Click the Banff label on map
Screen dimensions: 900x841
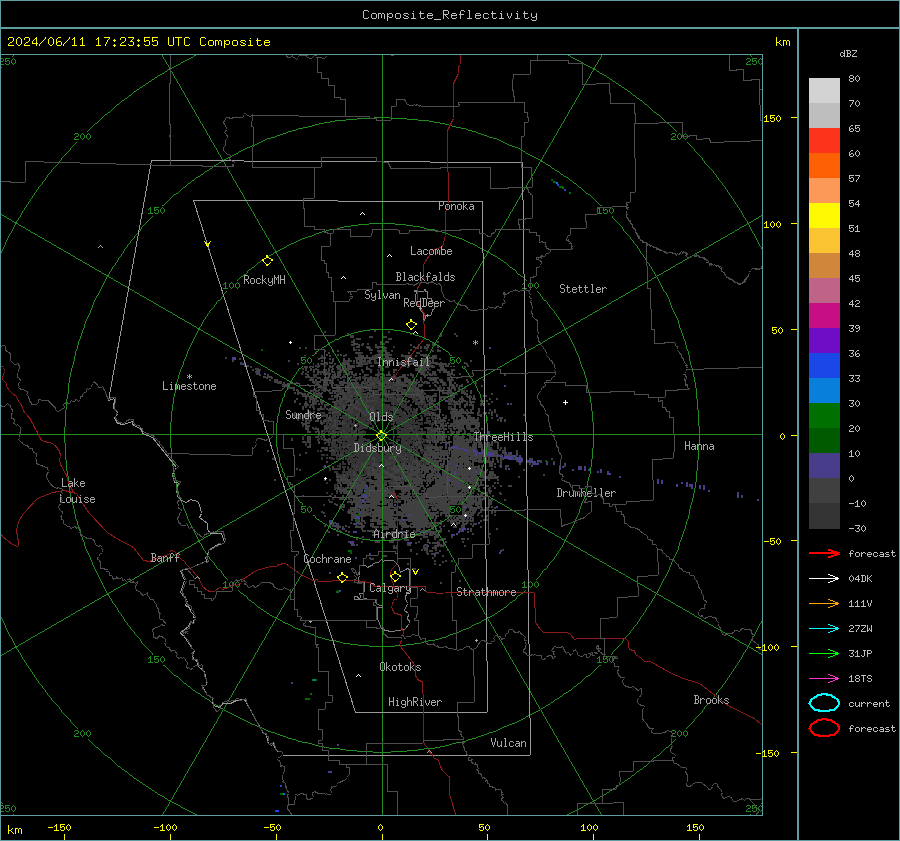(x=165, y=557)
